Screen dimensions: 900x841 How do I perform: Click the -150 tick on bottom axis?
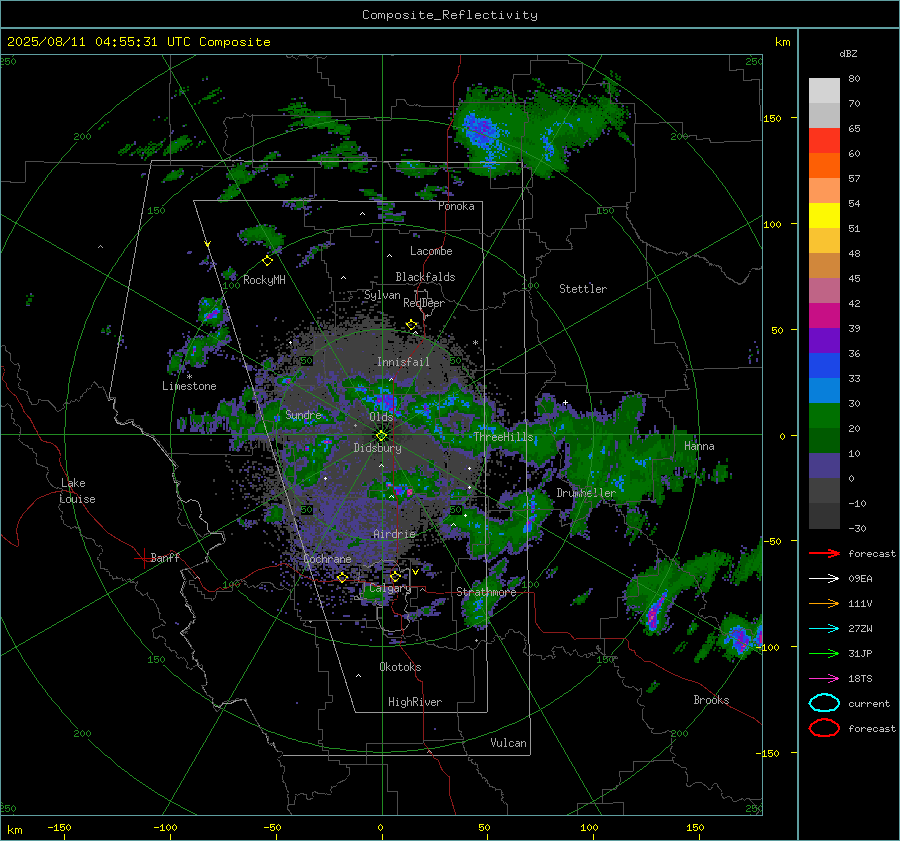coord(59,827)
